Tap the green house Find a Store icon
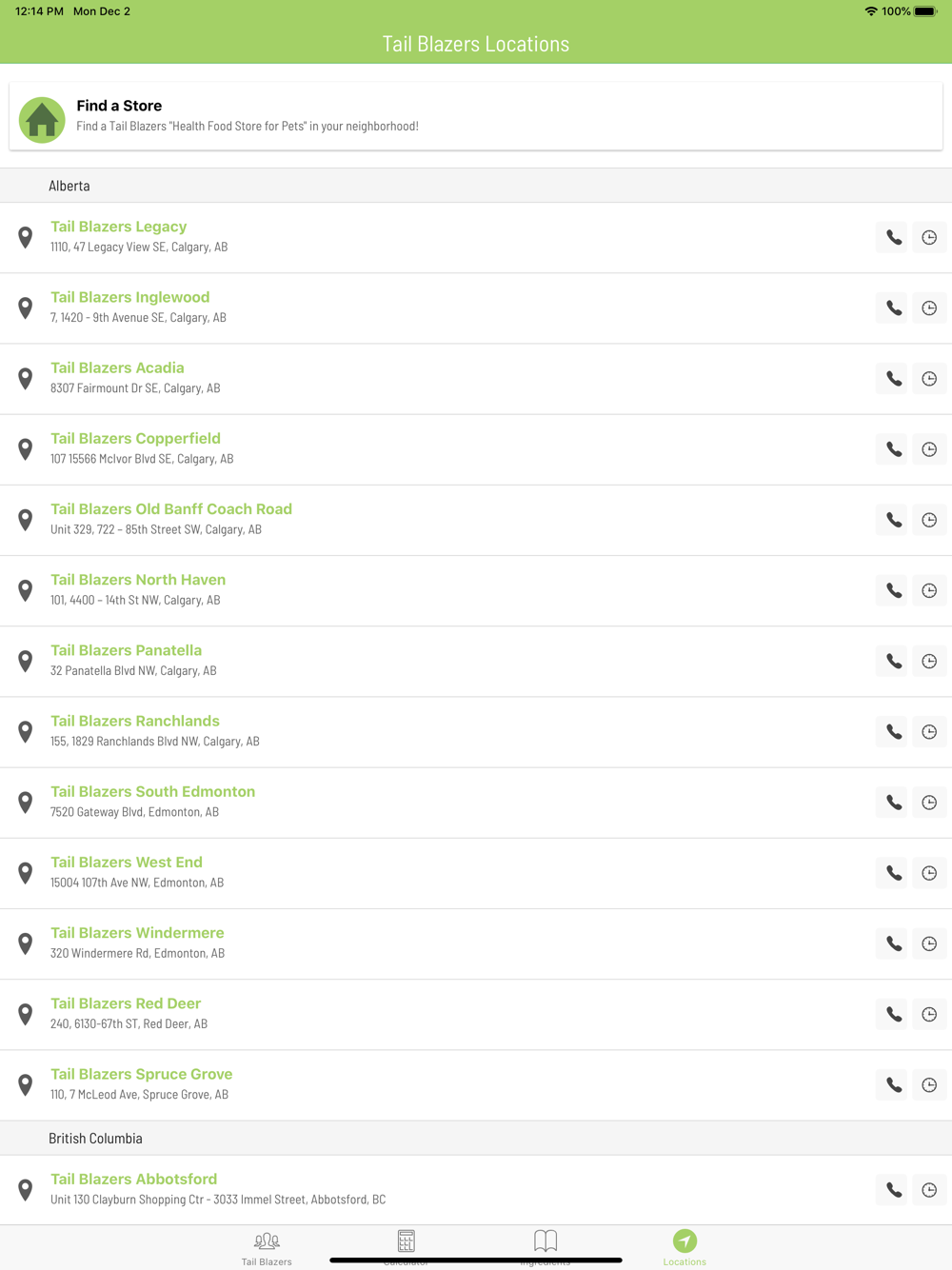The height and width of the screenshot is (1270, 952). coord(42,120)
